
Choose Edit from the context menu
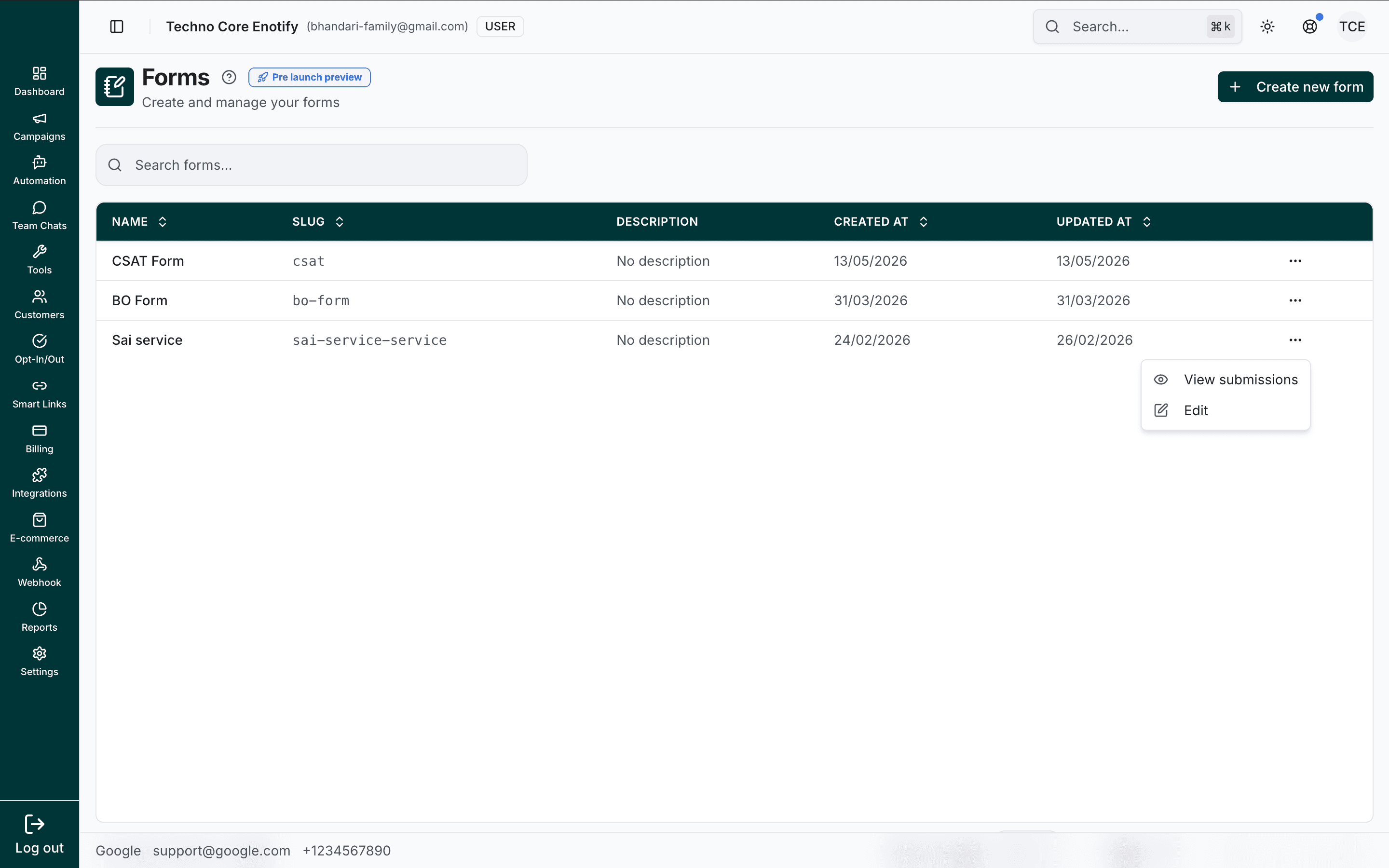pos(1226,410)
